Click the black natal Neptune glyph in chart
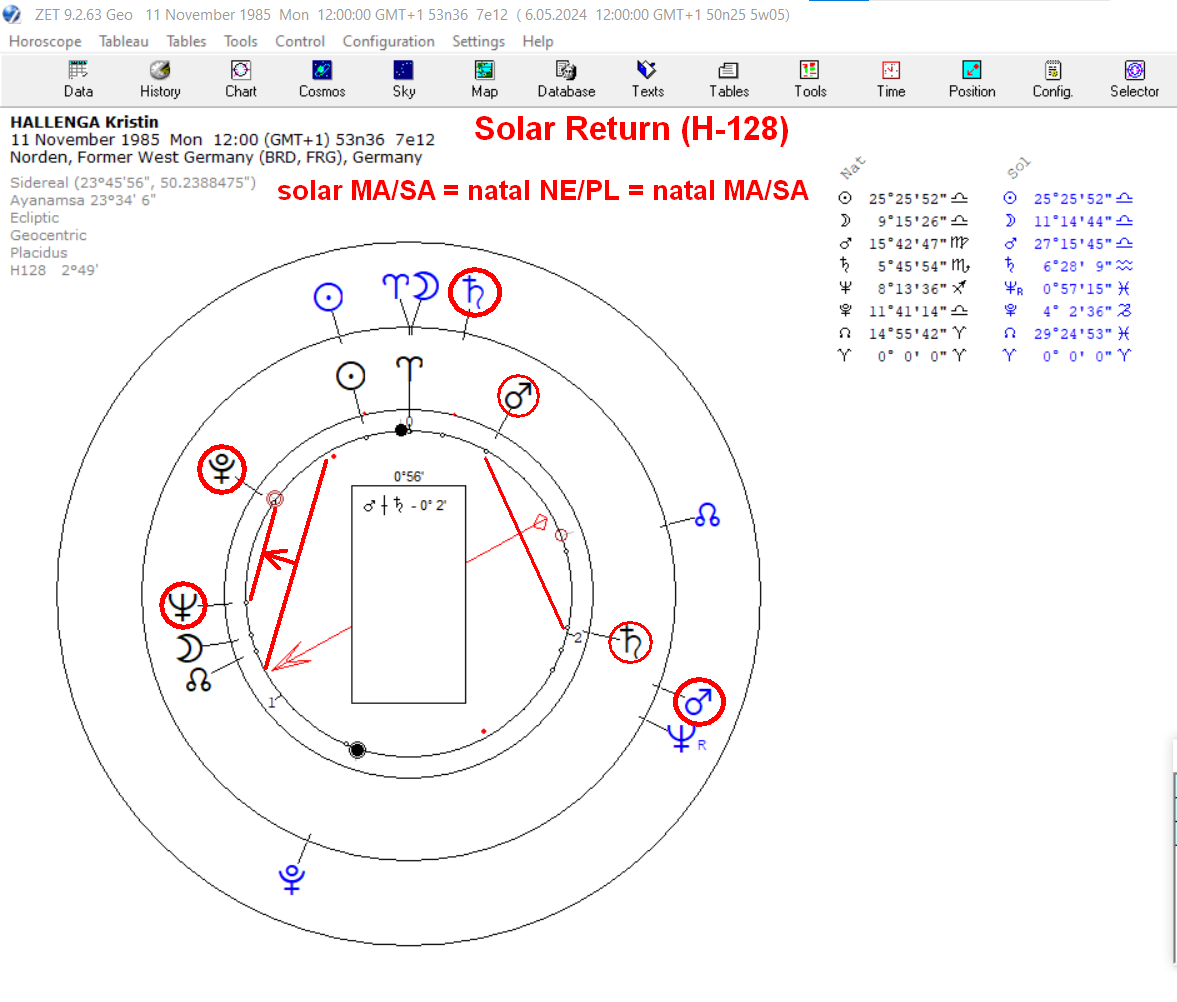Viewport: 1177px width, 1002px height. [183, 605]
